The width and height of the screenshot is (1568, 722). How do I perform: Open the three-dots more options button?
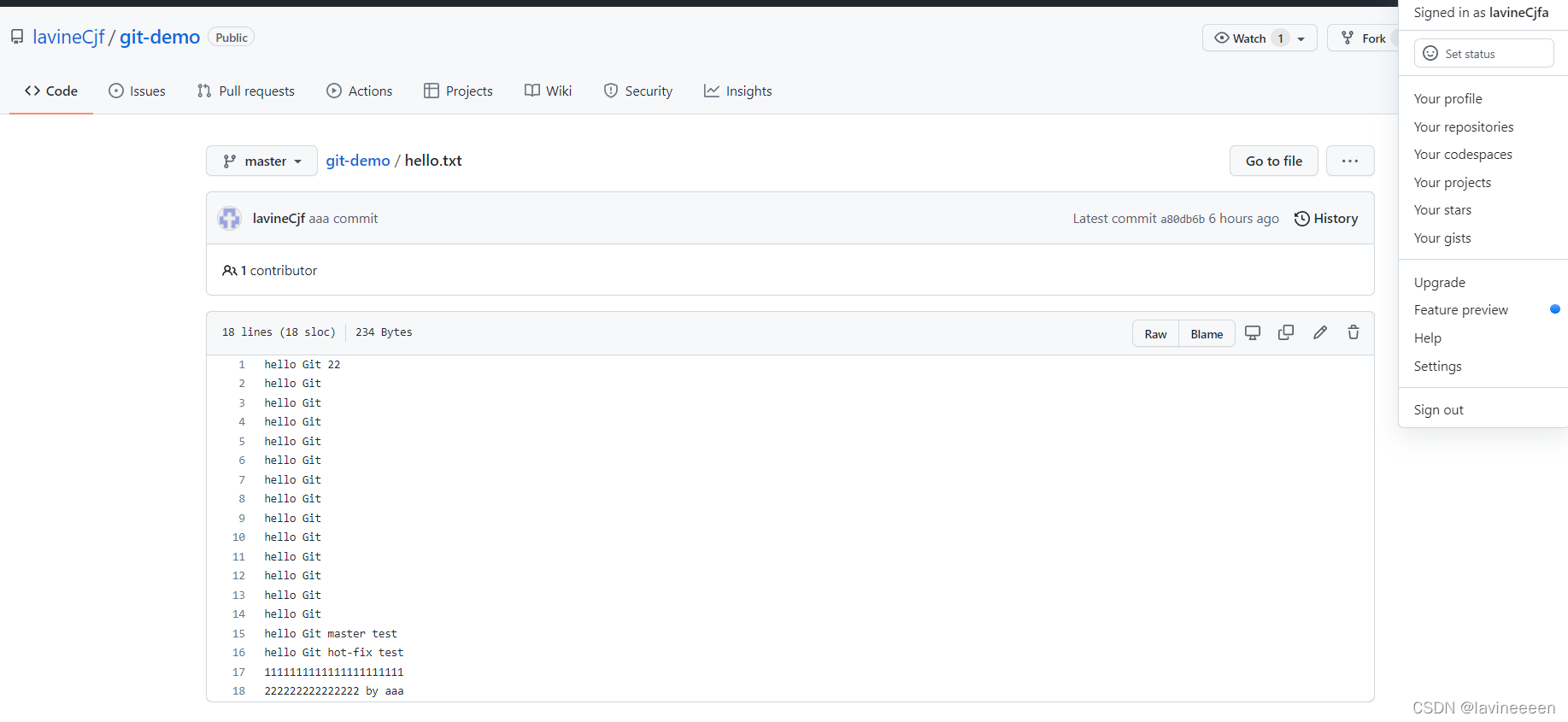(x=1350, y=161)
